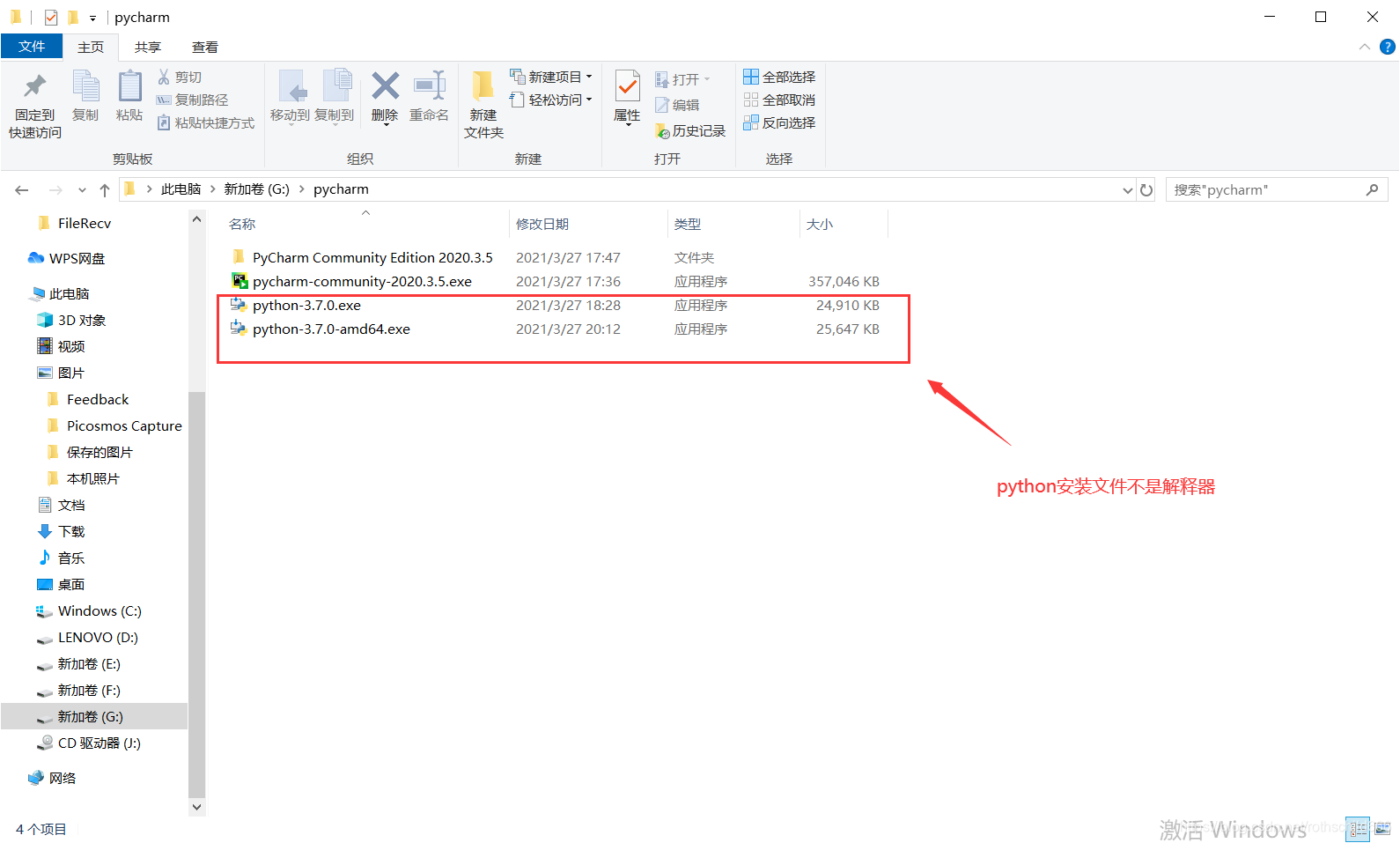Screen dimensions: 1400x843
Task: Click 此电脑 in the address bar
Action: coord(181,189)
